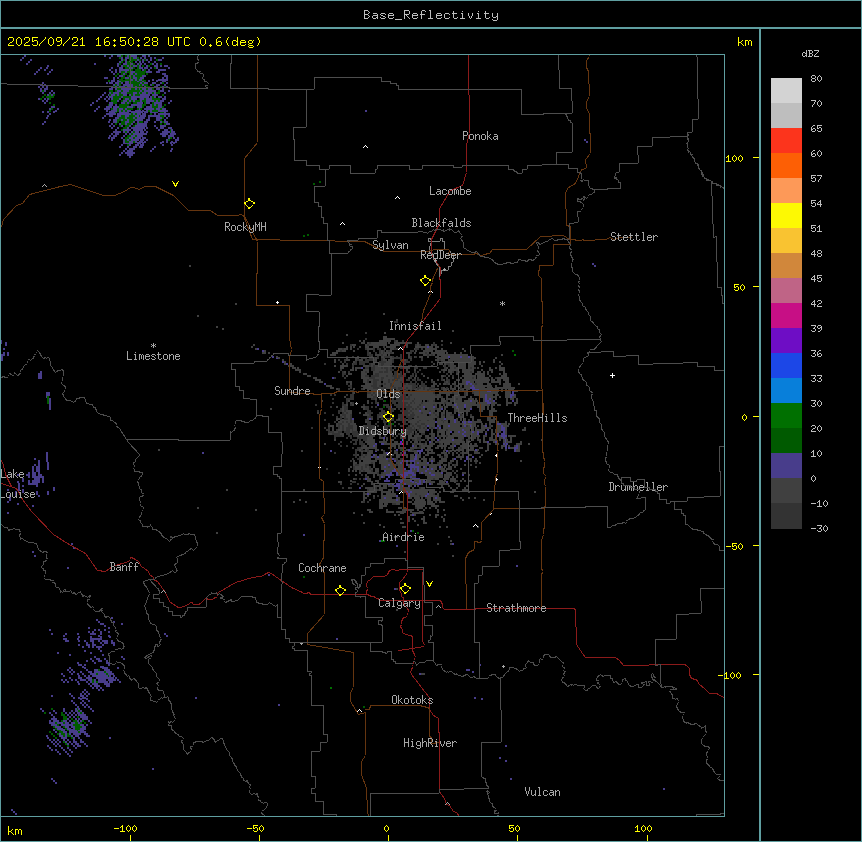Click the Stettler town label
Screen dimensions: 862x842
(634, 237)
